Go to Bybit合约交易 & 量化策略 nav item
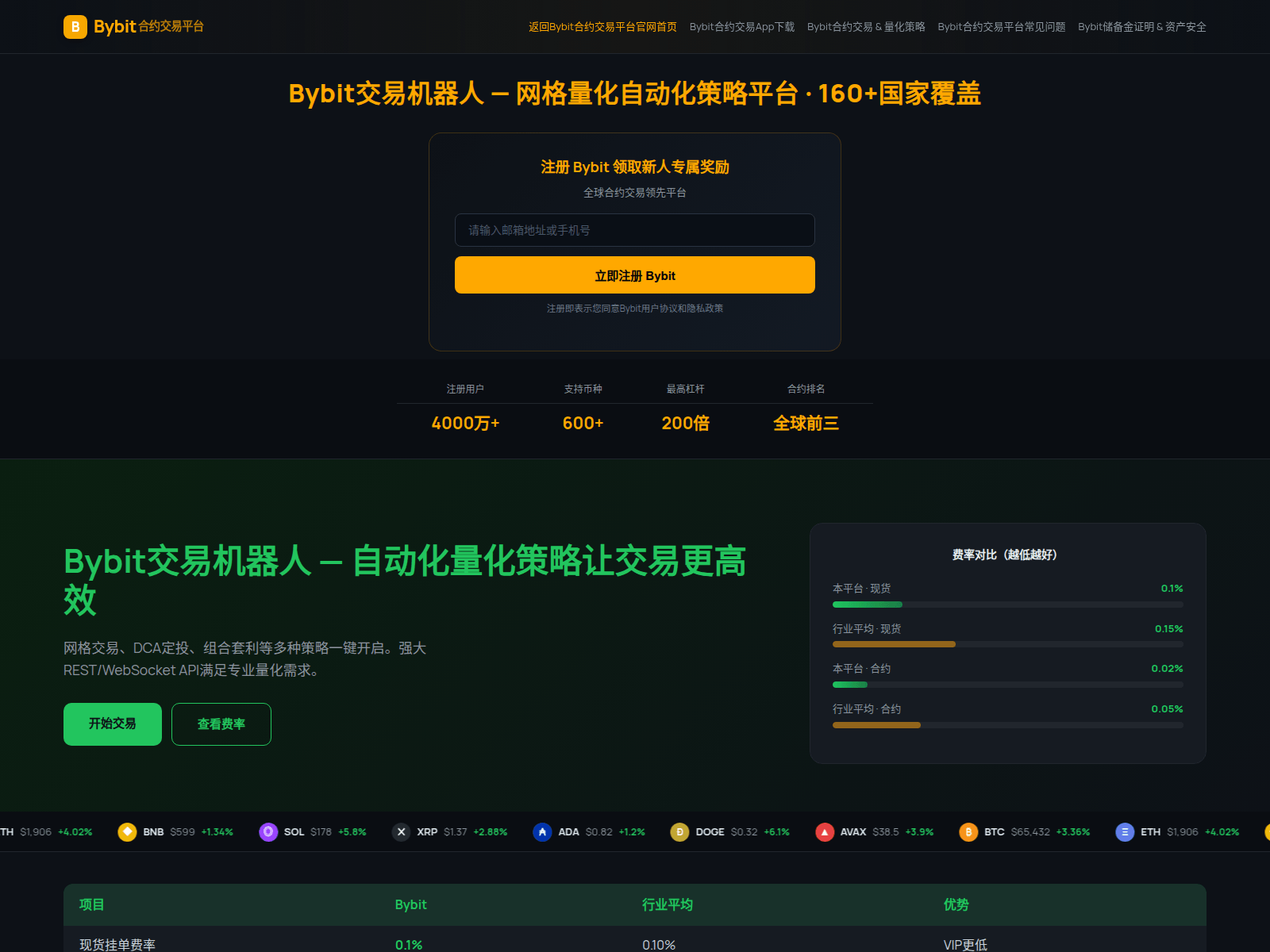The width and height of the screenshot is (1270, 952). [866, 27]
